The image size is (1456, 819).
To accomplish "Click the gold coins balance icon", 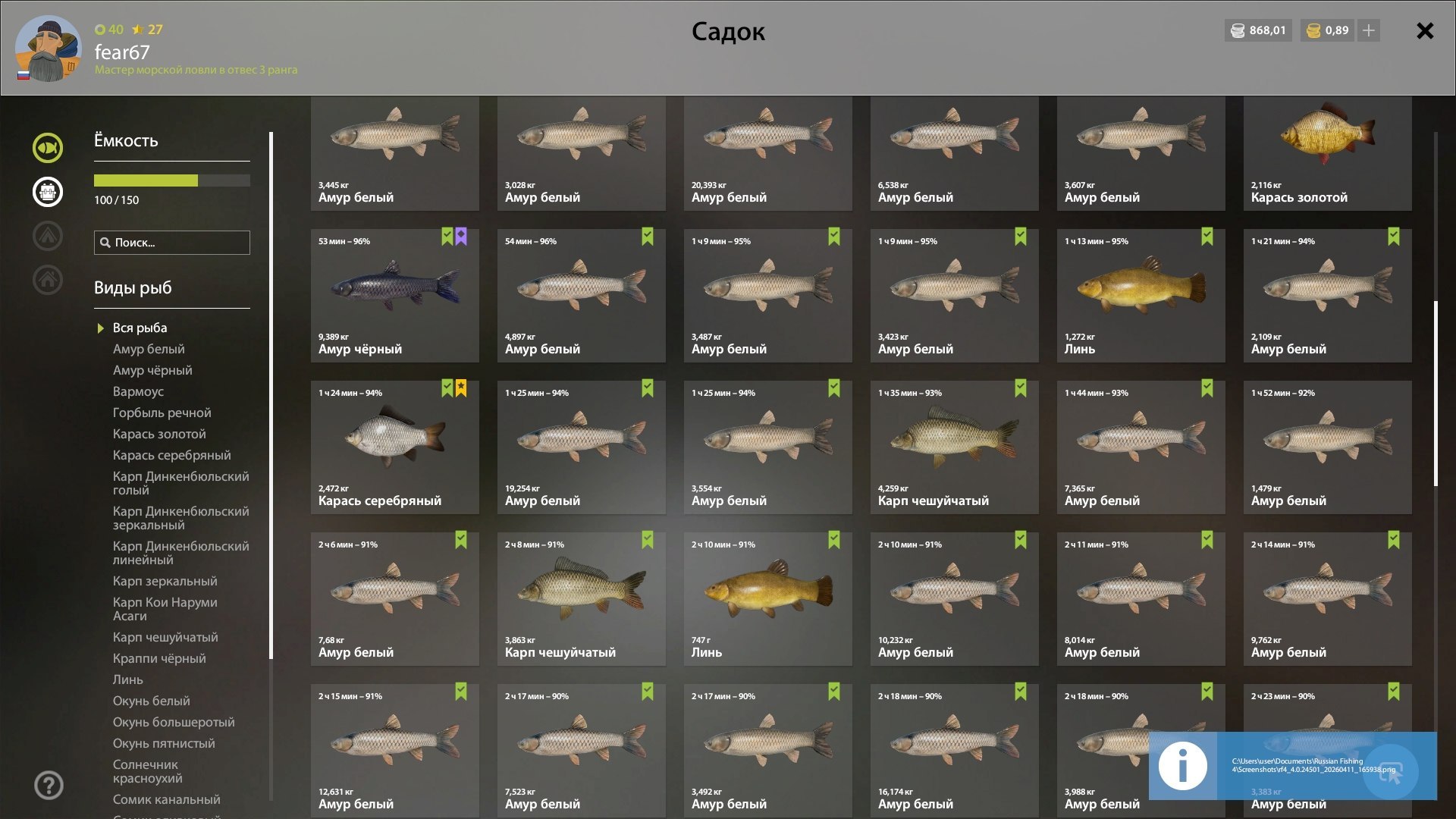I will [x=1313, y=30].
